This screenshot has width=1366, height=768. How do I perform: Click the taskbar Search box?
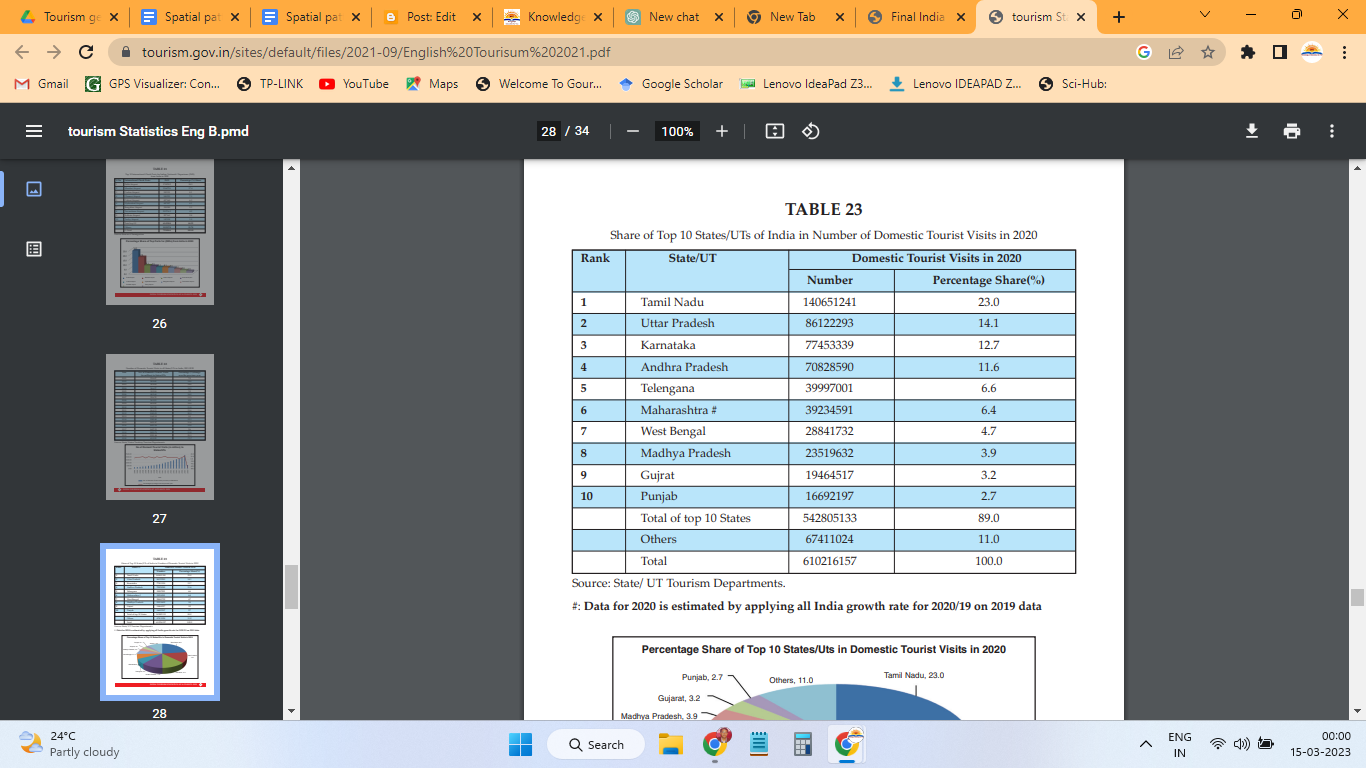click(x=596, y=744)
